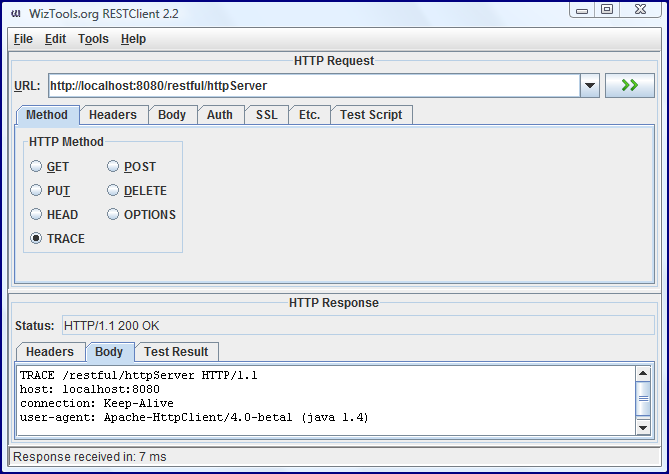Screen dimensions: 669x474
Task: Click the response body scrollbar up arrow
Action: point(643,374)
